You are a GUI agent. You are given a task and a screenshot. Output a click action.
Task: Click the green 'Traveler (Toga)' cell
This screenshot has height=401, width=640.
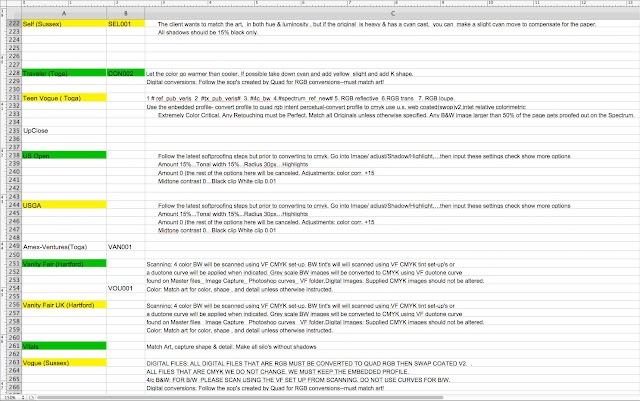(x=64, y=73)
